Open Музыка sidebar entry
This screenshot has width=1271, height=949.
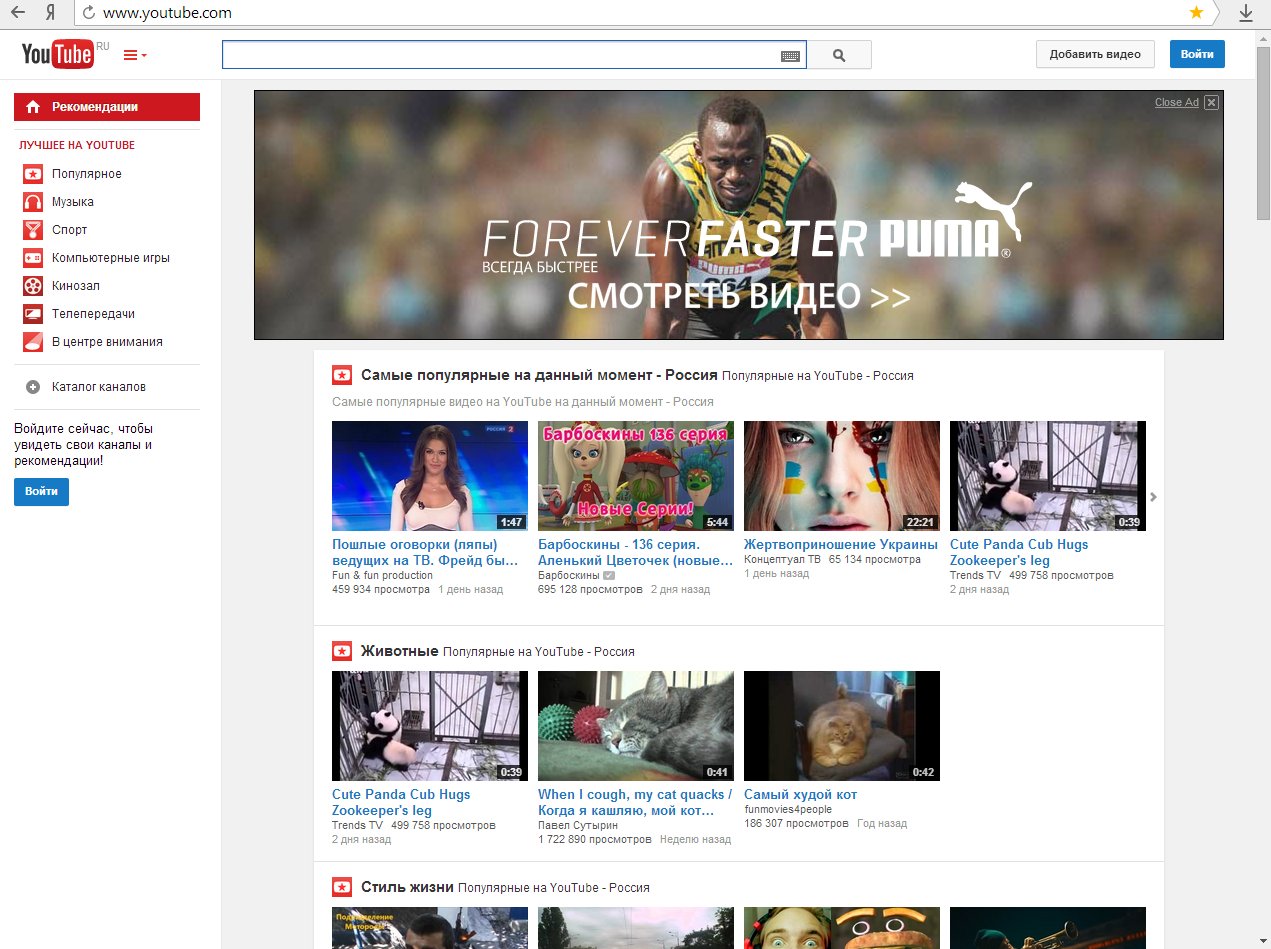tap(73, 202)
